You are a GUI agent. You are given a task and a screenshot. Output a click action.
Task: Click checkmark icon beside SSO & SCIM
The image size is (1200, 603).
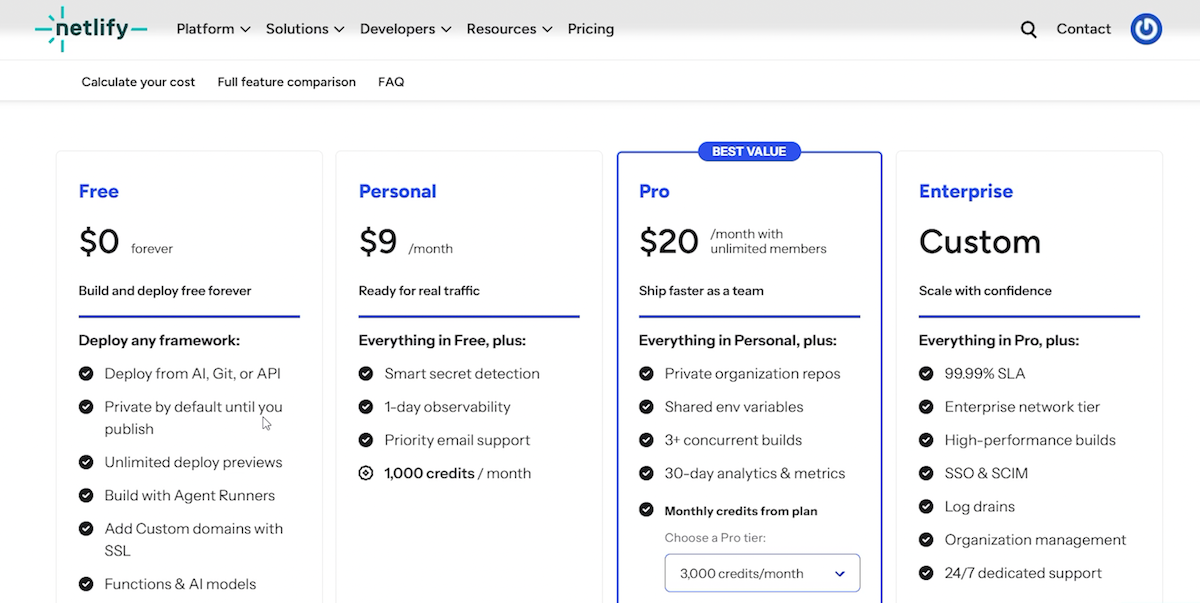926,474
